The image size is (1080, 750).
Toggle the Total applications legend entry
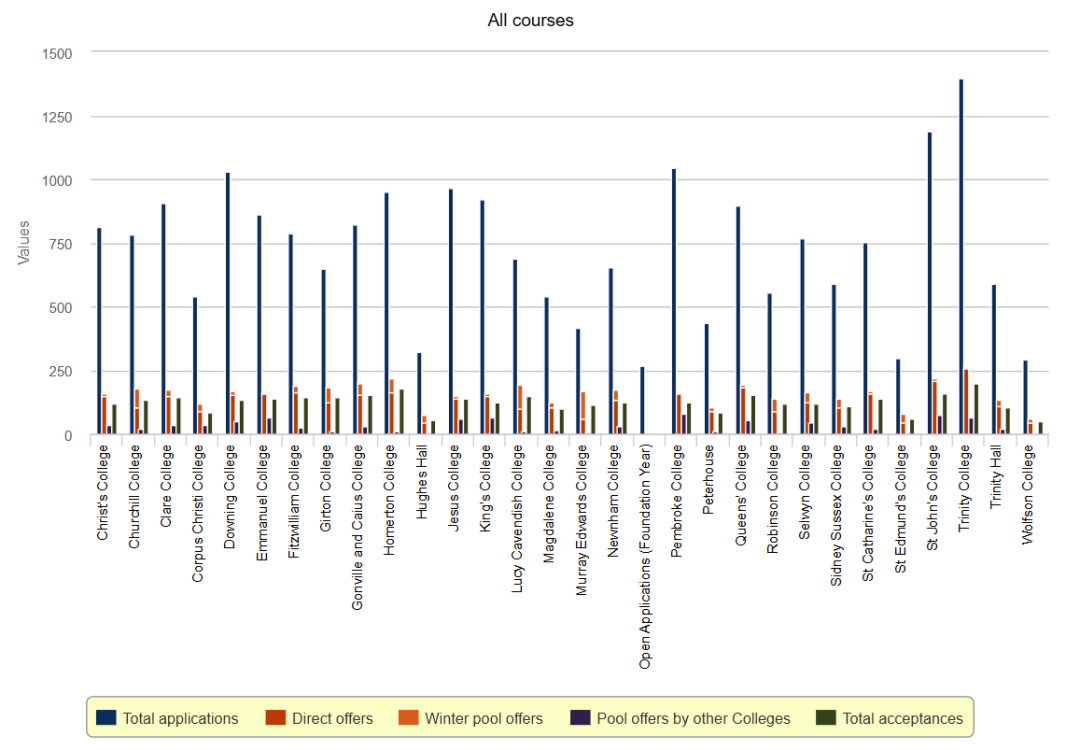coord(167,718)
